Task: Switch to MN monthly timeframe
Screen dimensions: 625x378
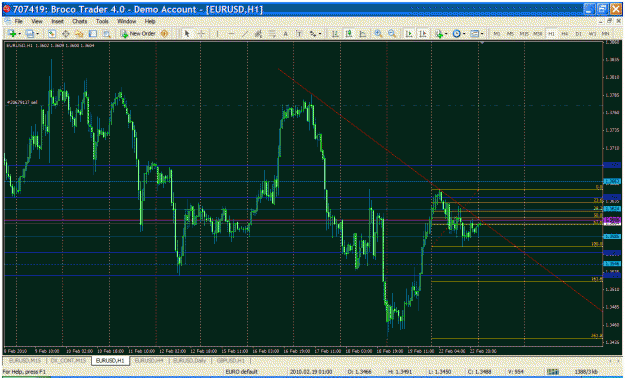Action: (x=605, y=34)
